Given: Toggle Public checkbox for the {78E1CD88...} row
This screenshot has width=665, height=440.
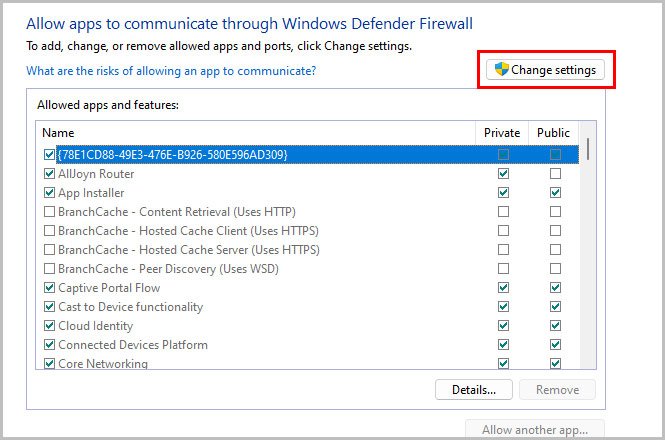Looking at the screenshot, I should click(x=555, y=154).
